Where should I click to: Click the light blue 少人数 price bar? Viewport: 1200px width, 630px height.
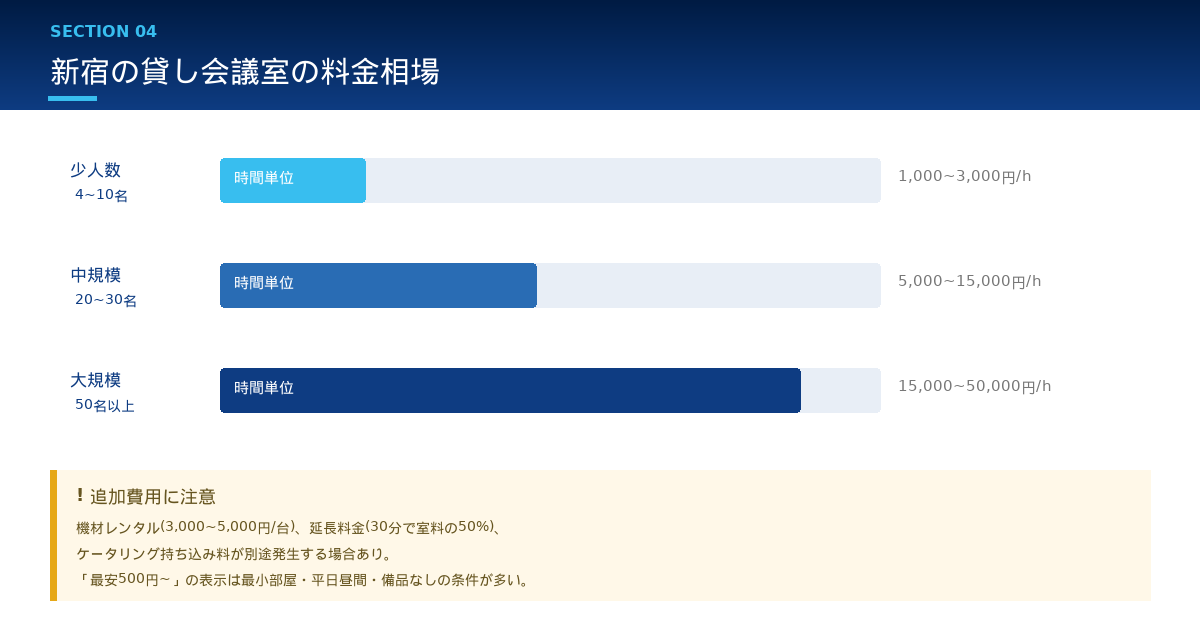coord(293,180)
